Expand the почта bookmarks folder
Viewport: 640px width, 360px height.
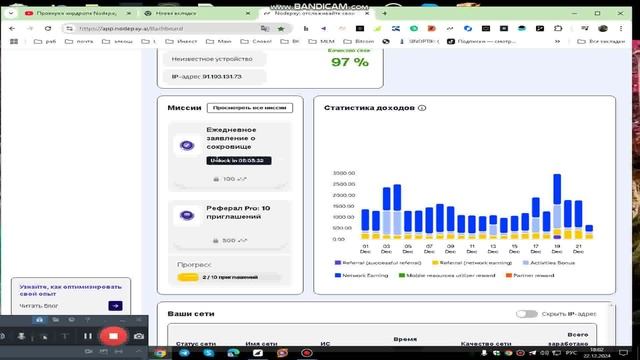[x=79, y=41]
